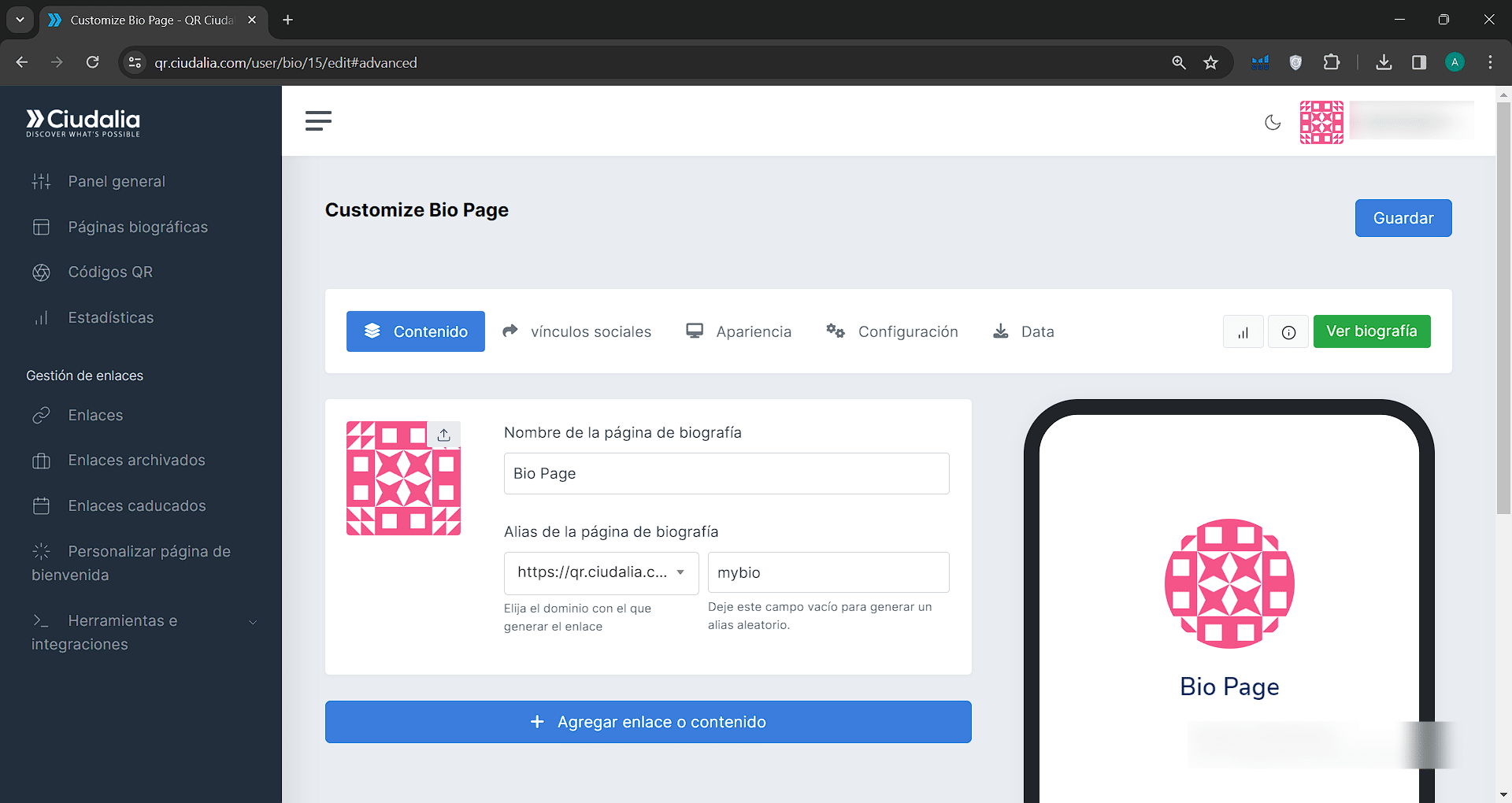Toggle dark mode moon icon

(1273, 122)
